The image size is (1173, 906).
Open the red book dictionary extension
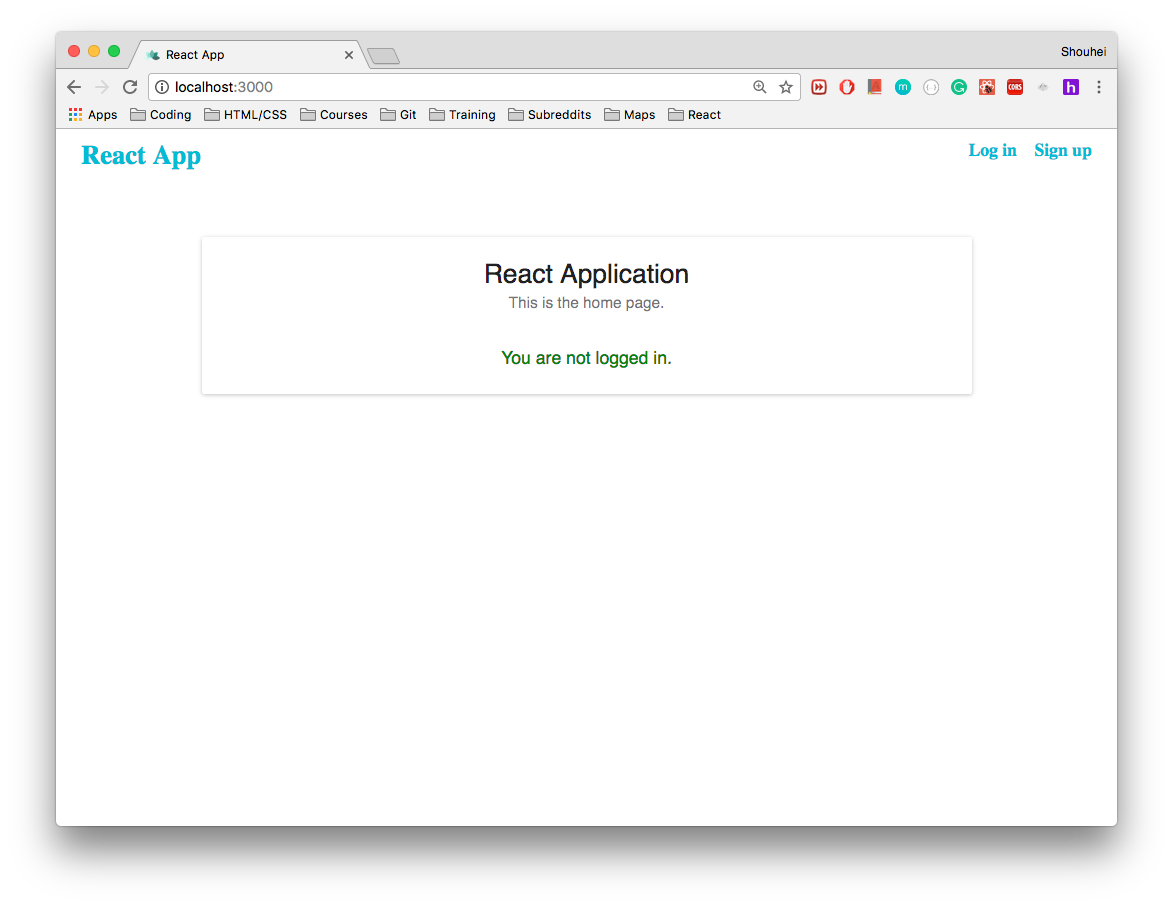875,87
